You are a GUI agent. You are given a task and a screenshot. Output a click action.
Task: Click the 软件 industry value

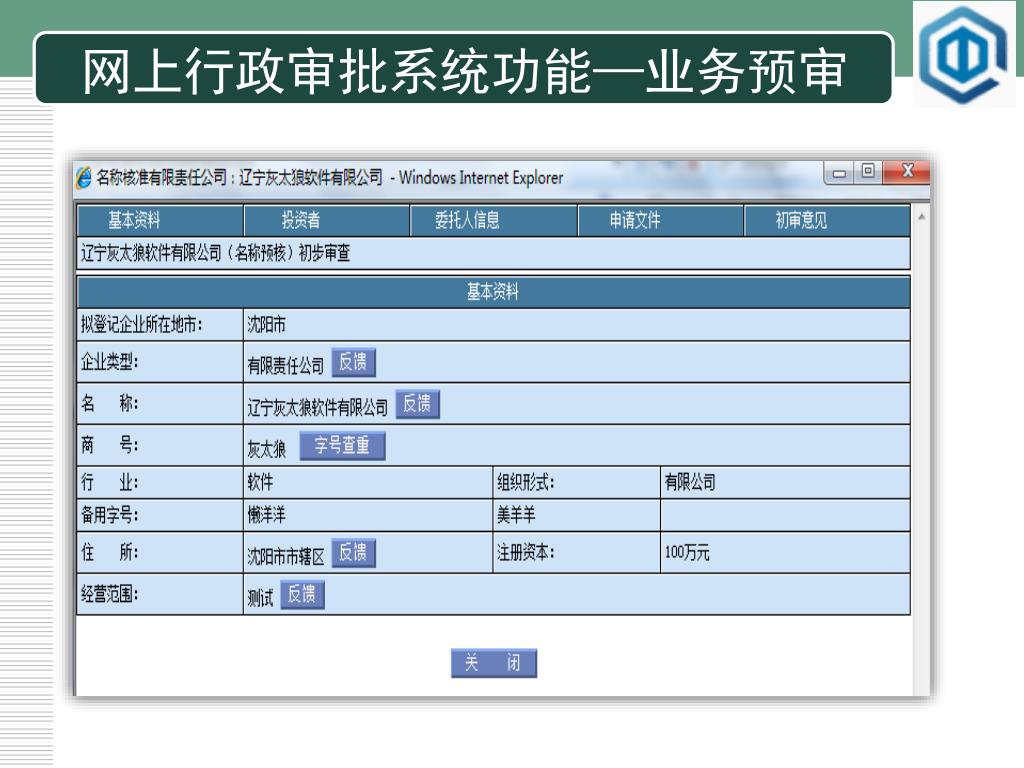(260, 483)
